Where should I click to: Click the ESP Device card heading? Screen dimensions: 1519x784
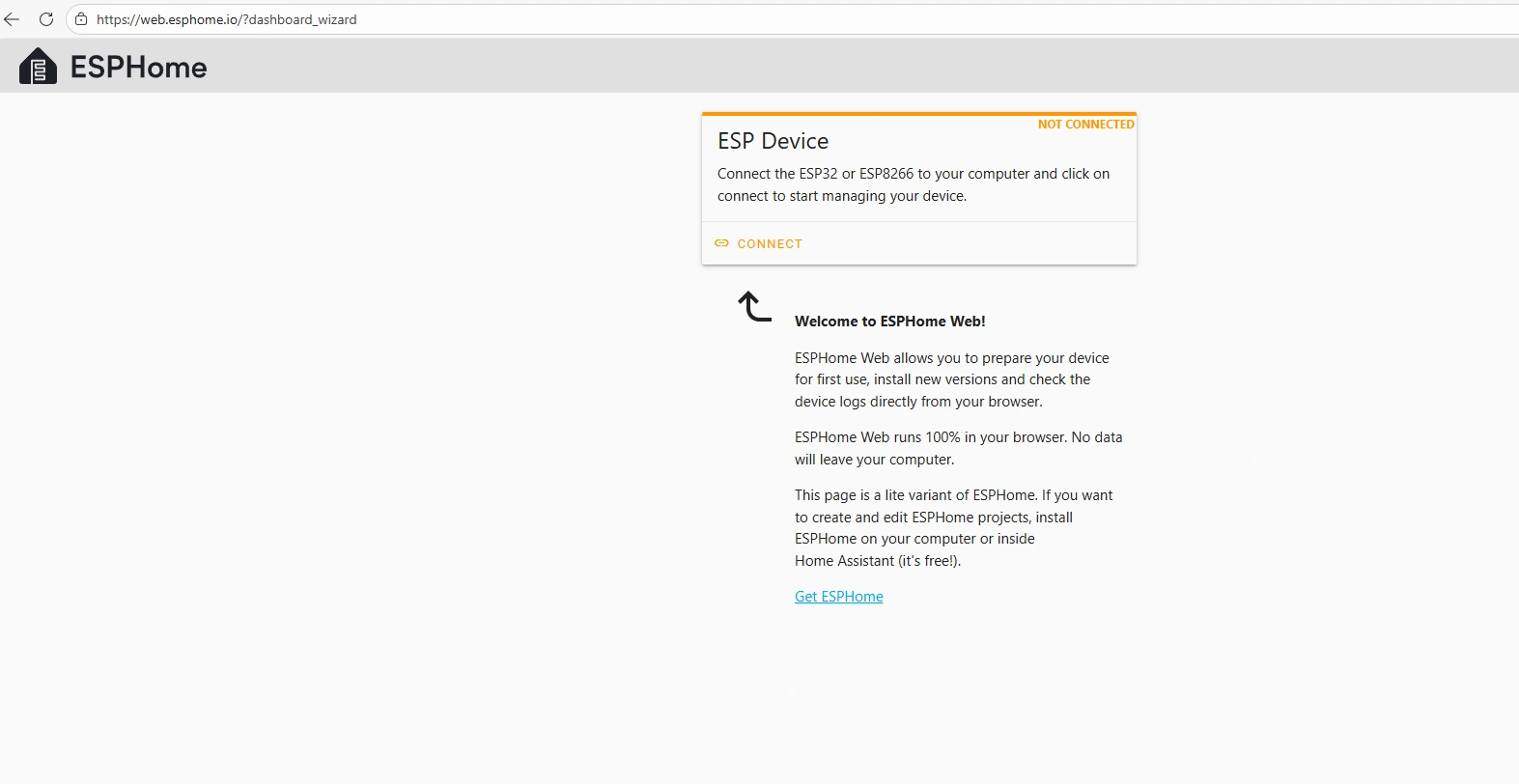coord(773,141)
